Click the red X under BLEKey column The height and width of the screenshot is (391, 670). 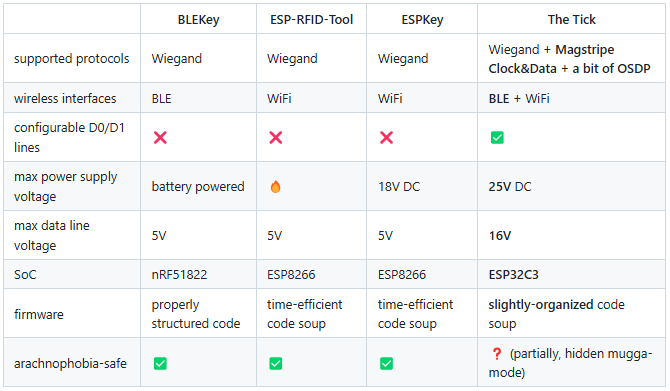pyautogui.click(x=160, y=138)
